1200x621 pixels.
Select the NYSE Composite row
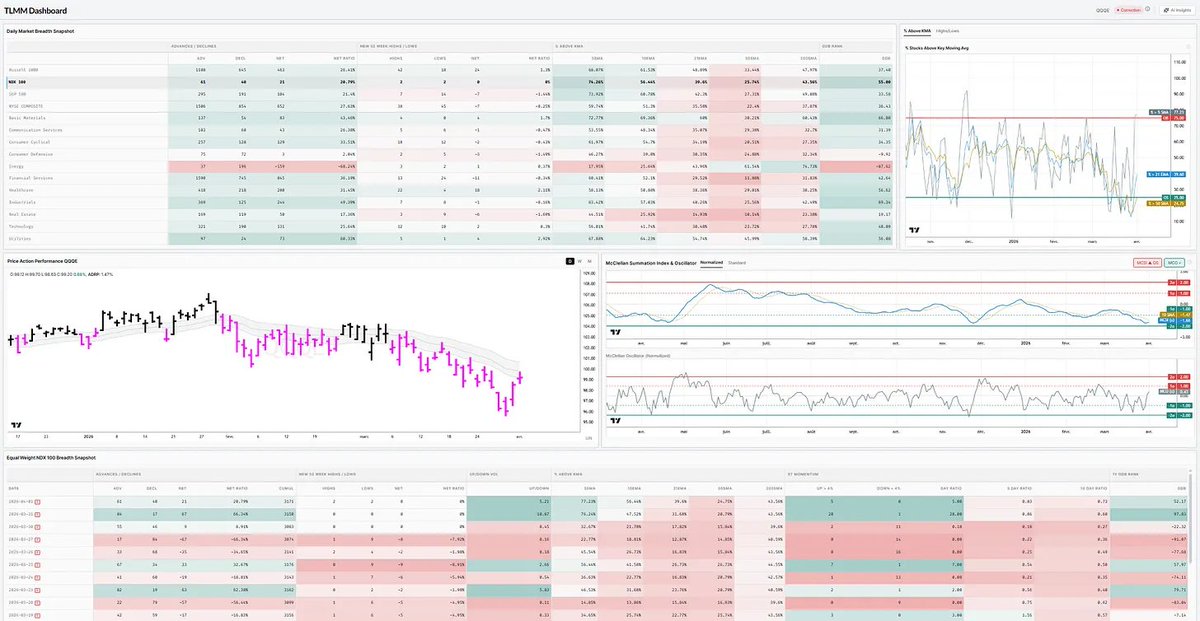pyautogui.click(x=450, y=104)
